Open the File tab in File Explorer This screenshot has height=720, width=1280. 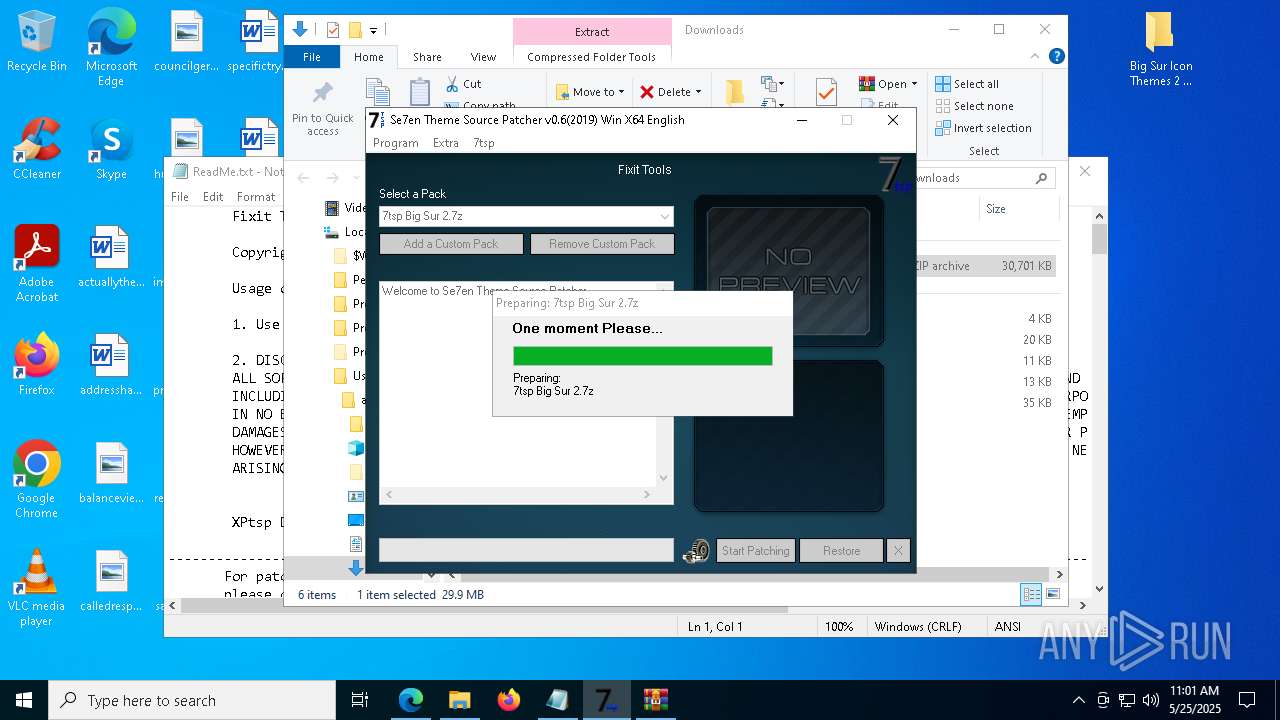(312, 57)
